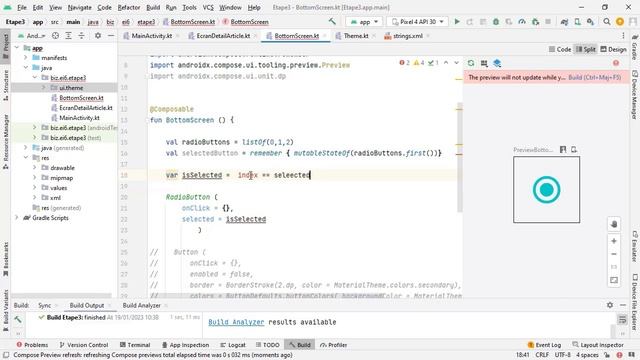This screenshot has height=360, width=640.
Task: Click Build (Ctrl+Maj+F5) link in banner
Action: tap(594, 77)
